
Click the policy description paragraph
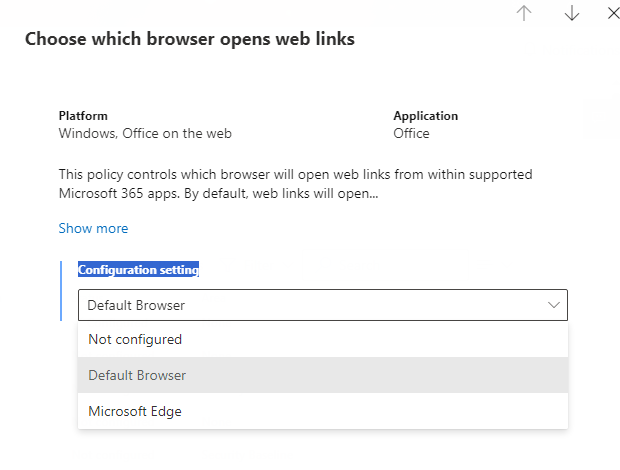295,183
